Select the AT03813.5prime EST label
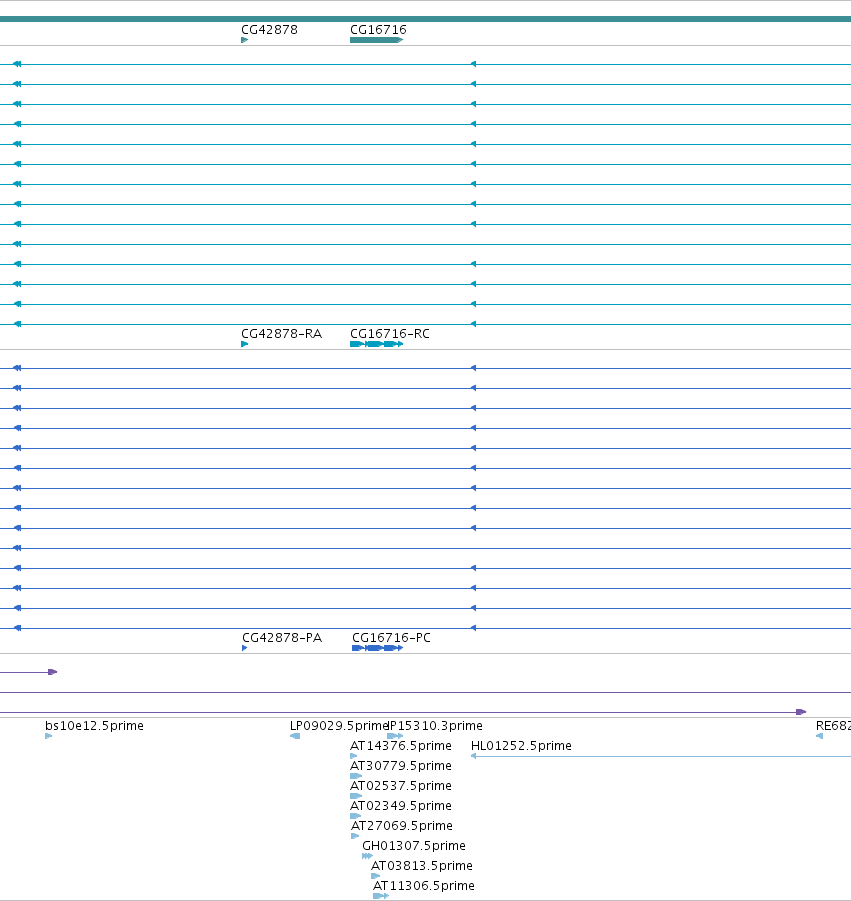The height and width of the screenshot is (901, 851). (422, 866)
